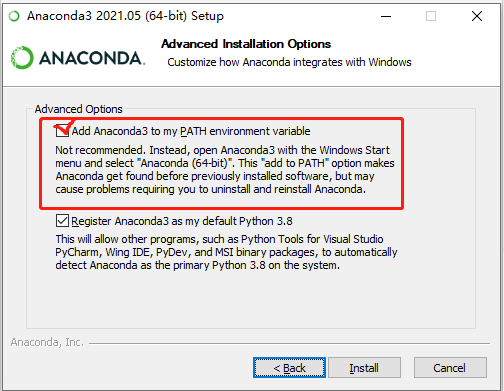The image size is (504, 391).
Task: Uncheck Register Anaconda3 as default Python checkbox
Action: coord(62,221)
